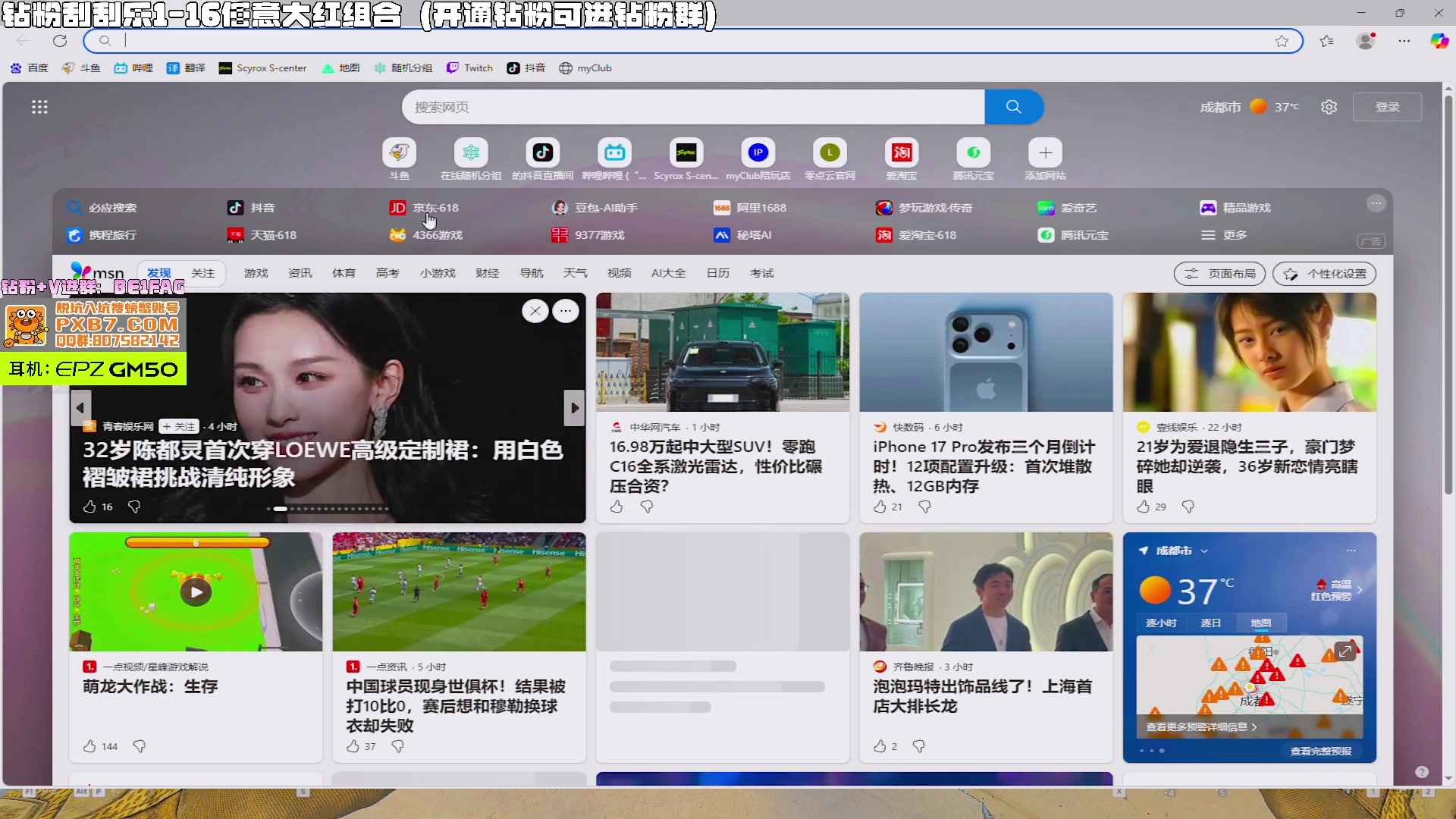This screenshot has width=1456, height=819.
Task: Open page settings gear icon
Action: [1329, 107]
